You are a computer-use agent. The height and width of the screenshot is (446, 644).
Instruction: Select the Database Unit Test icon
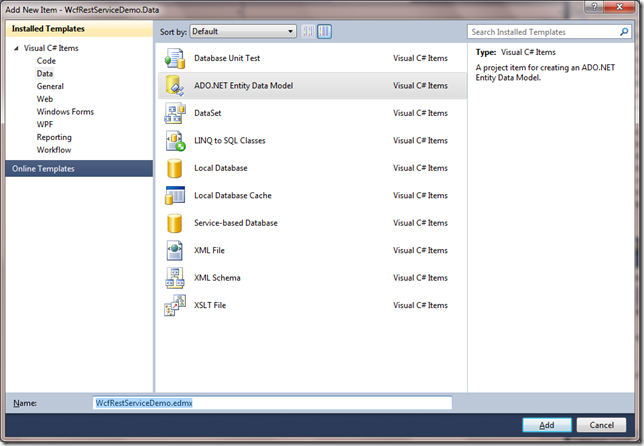pos(175,58)
